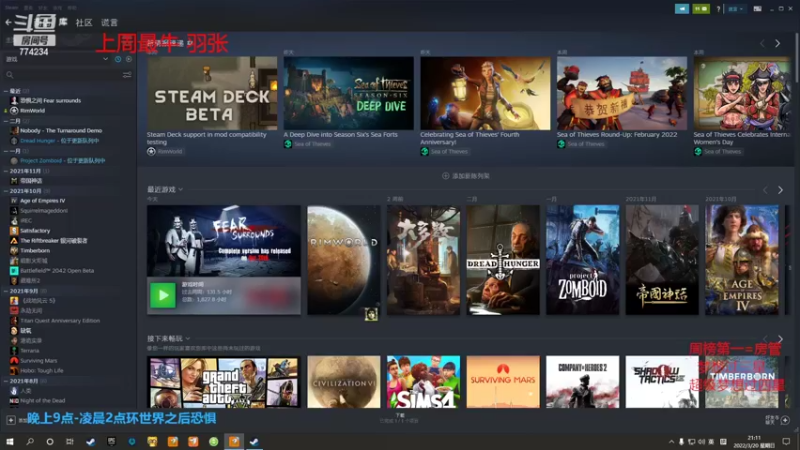
Task: Collapse the 二月 group
Action: point(6,121)
